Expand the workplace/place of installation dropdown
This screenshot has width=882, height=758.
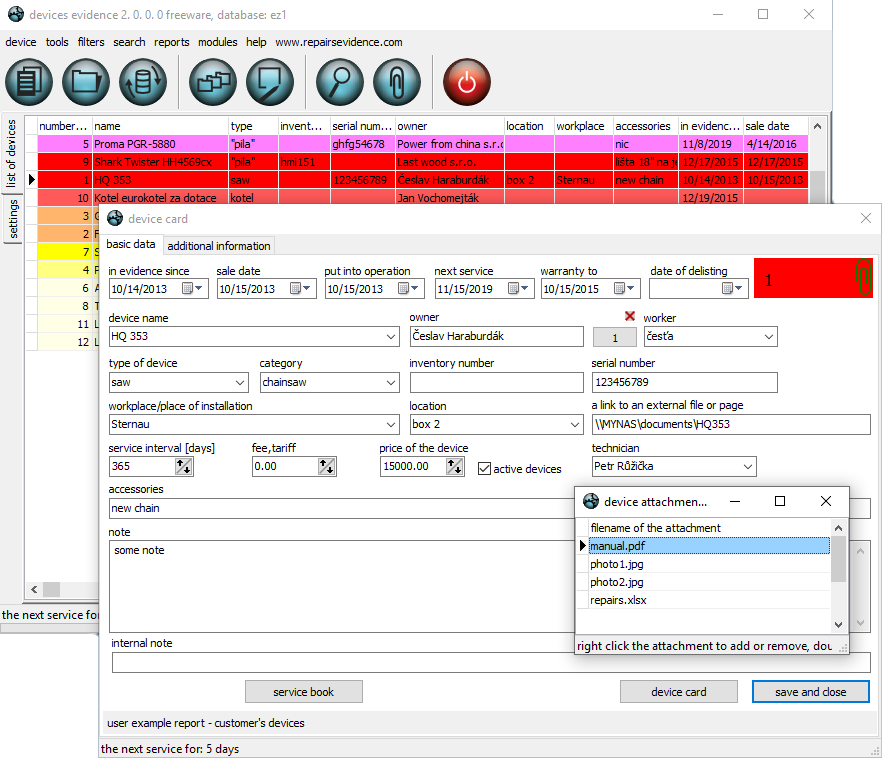pos(391,425)
